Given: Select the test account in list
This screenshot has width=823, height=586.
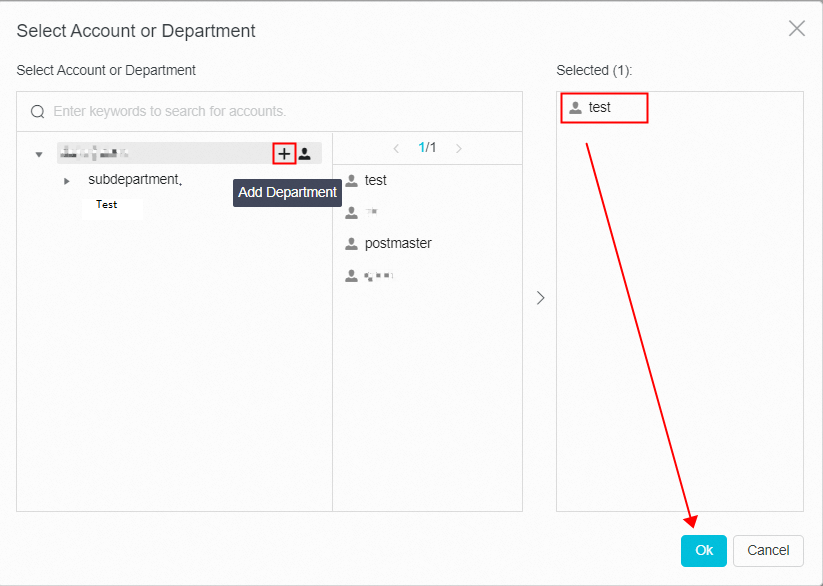Looking at the screenshot, I should point(375,181).
